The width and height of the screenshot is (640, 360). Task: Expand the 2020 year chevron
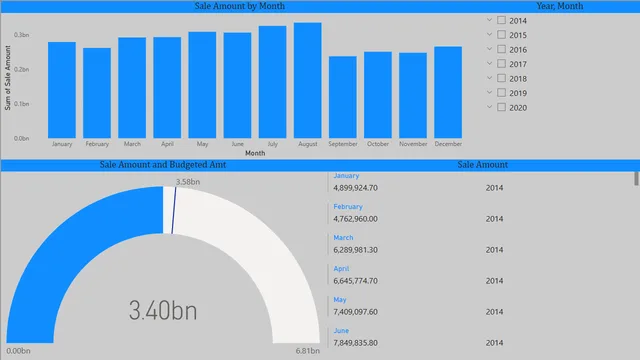[x=489, y=107]
